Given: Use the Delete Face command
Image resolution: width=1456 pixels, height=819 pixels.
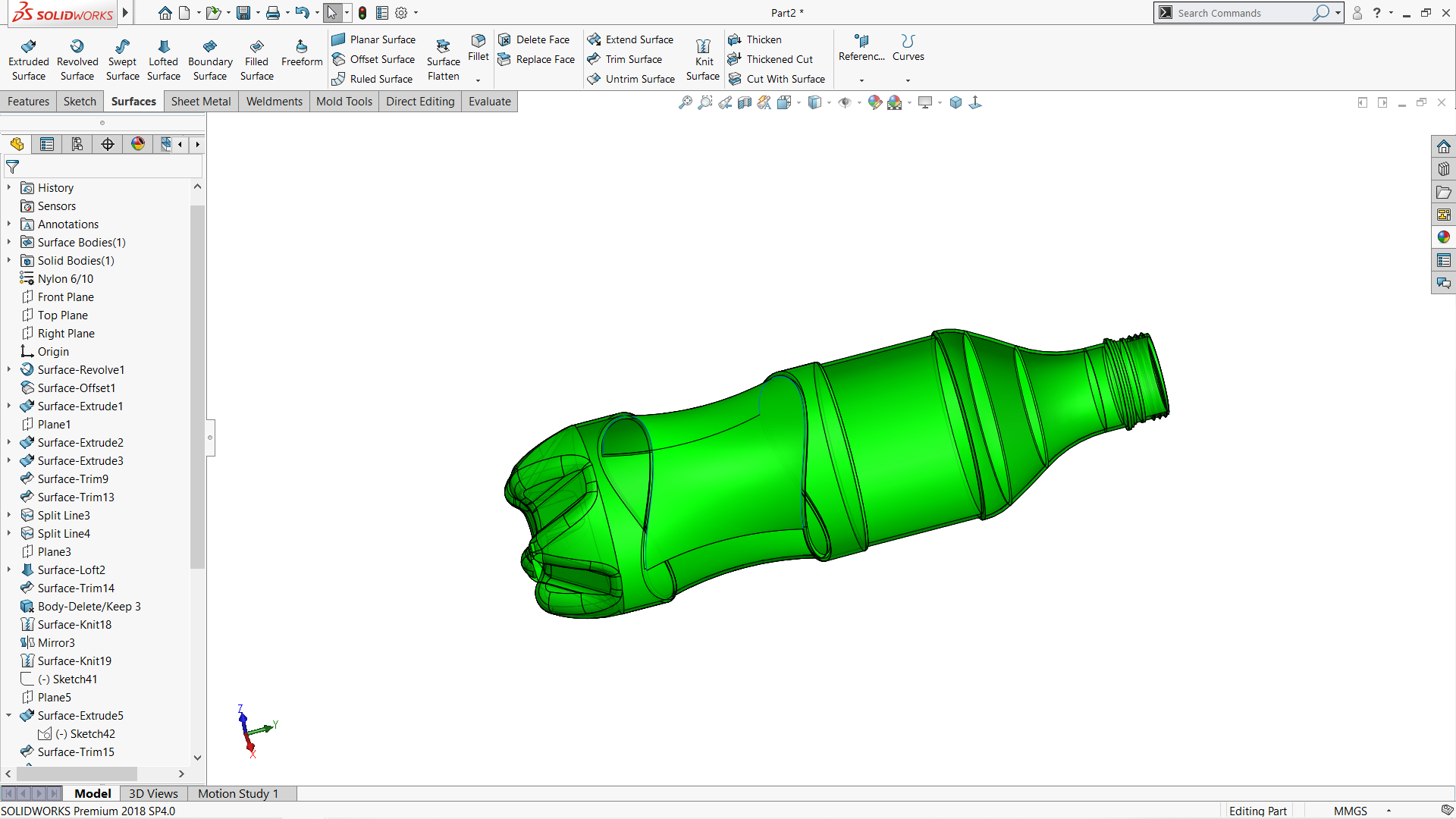Looking at the screenshot, I should click(534, 39).
